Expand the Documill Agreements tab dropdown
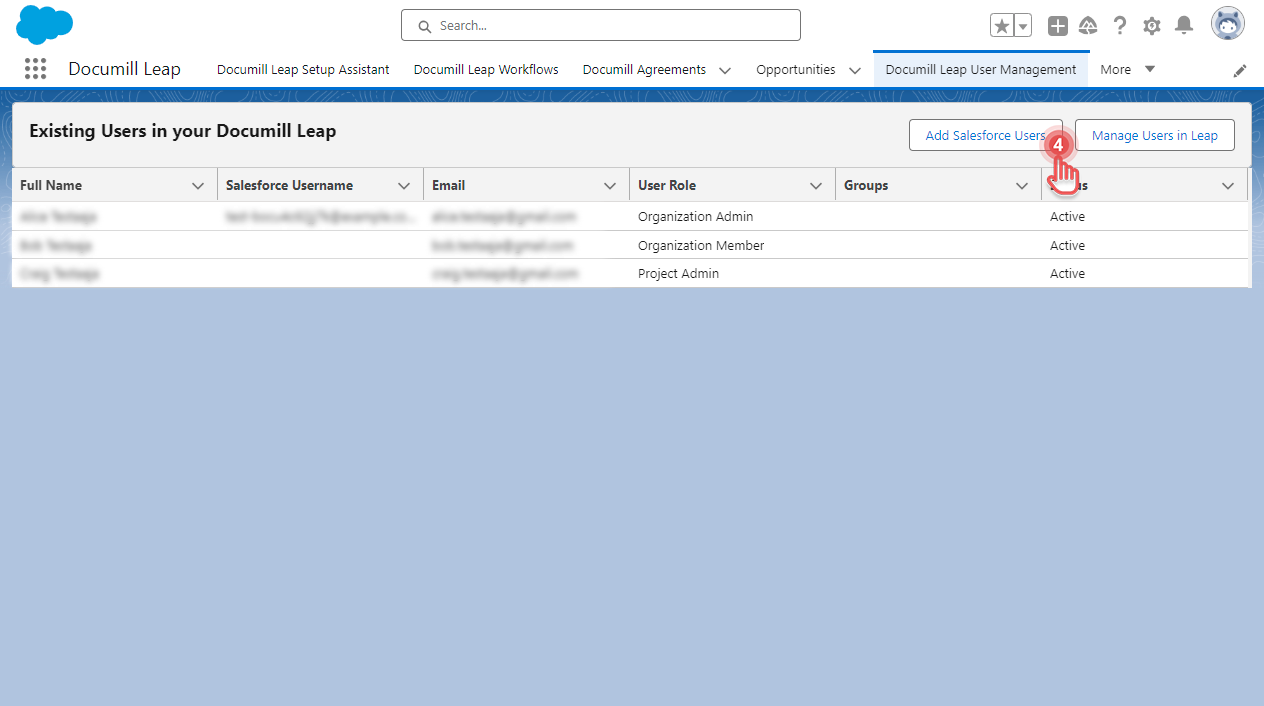 pos(725,70)
